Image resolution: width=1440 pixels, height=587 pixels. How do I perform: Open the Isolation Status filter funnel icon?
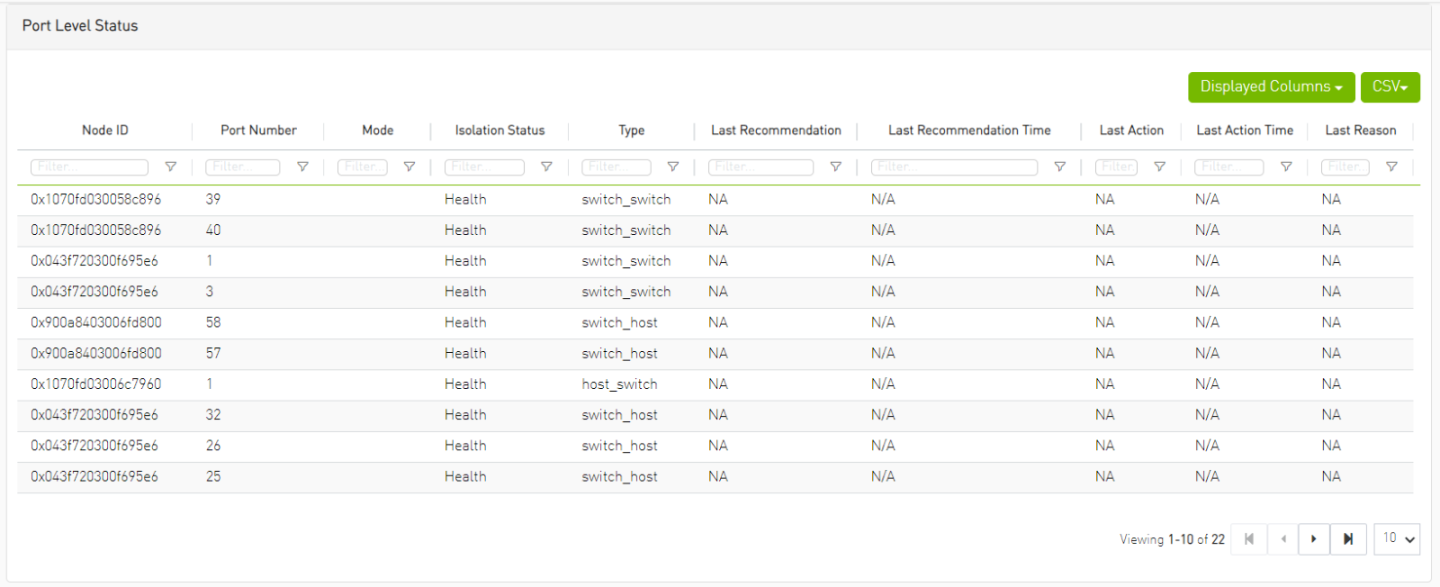(546, 167)
